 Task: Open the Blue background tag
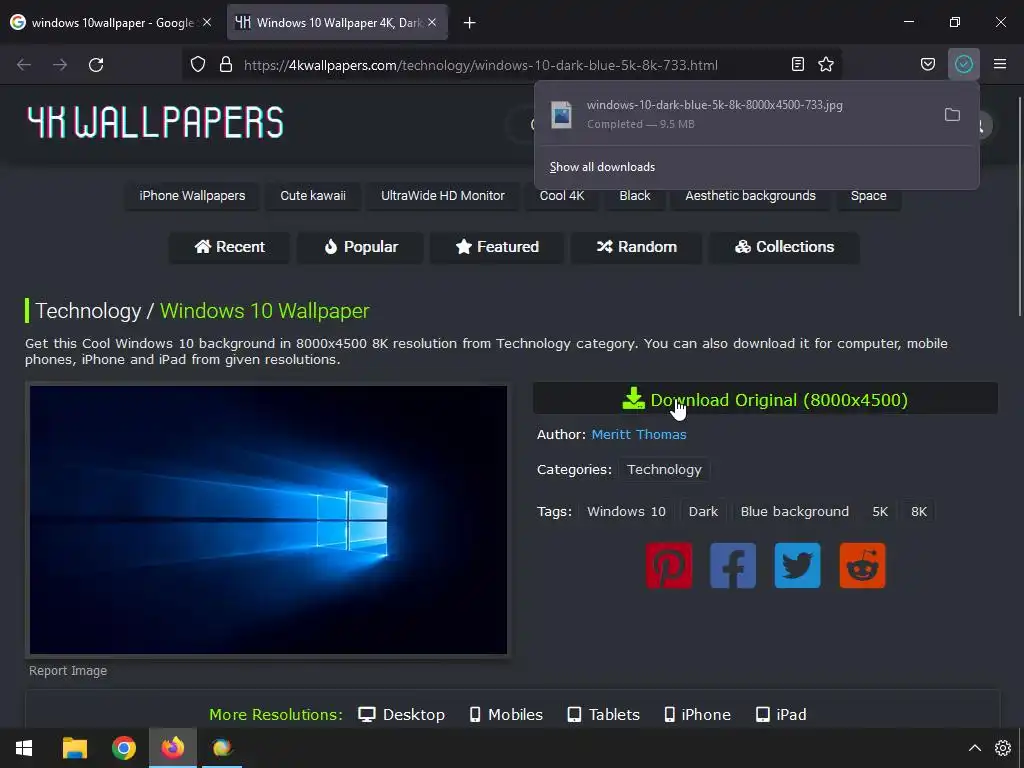pos(795,511)
